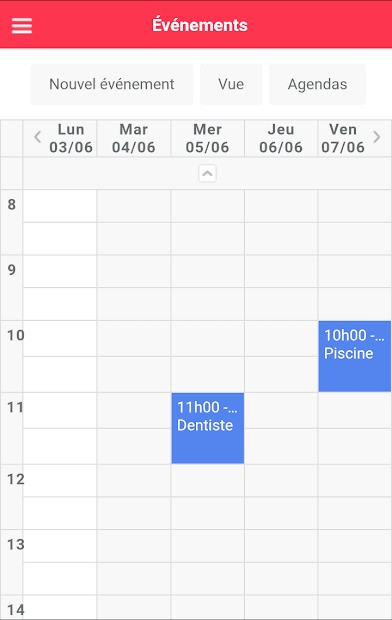The height and width of the screenshot is (620, 392).
Task: Open the Vue view selector
Action: [x=231, y=84]
